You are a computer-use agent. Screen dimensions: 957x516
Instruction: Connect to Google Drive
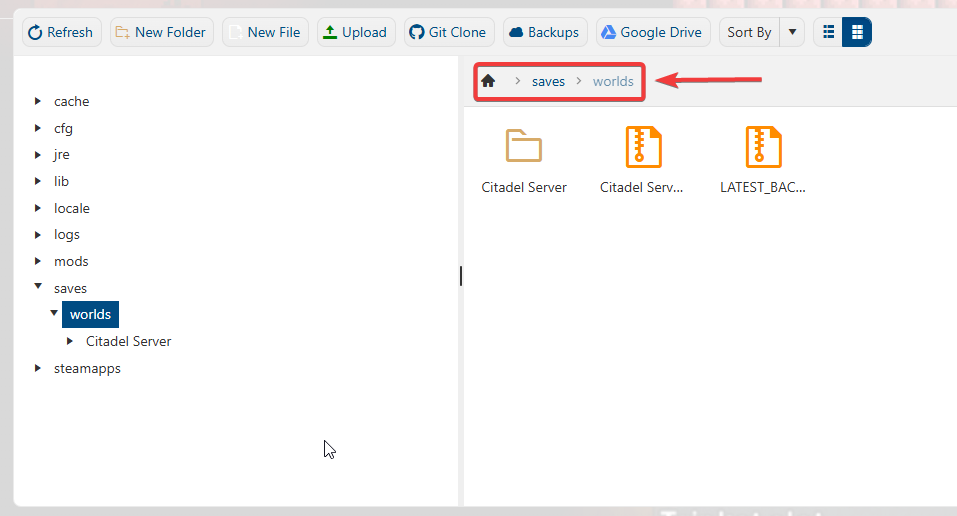(652, 32)
